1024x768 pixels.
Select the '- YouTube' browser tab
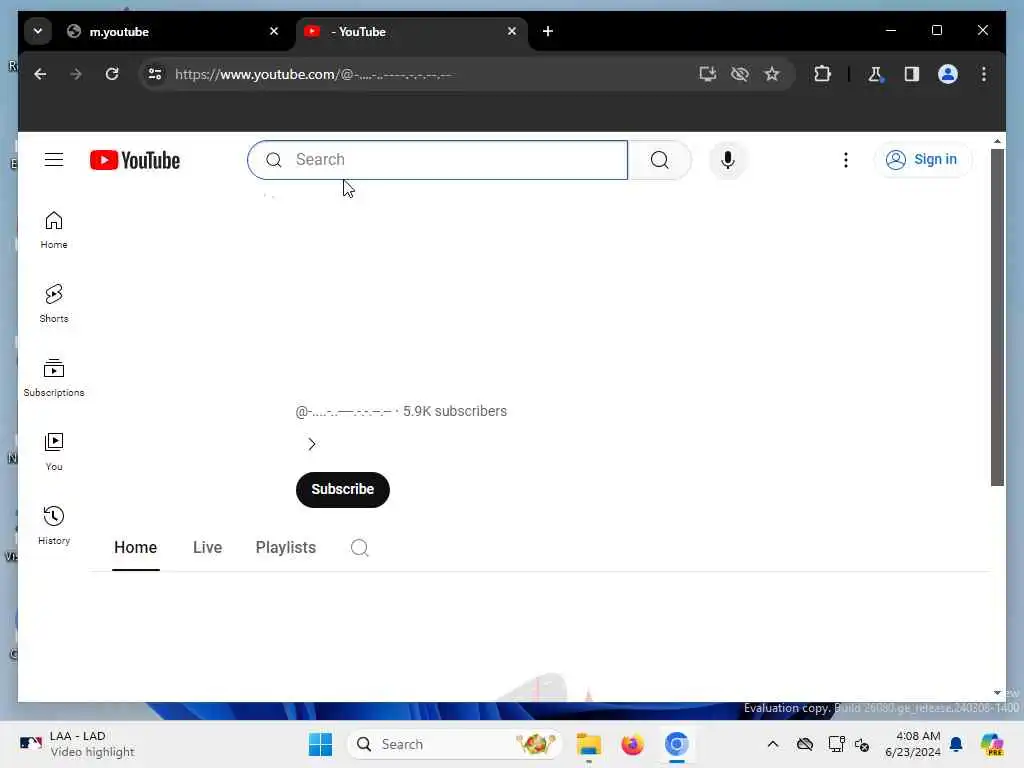(411, 31)
